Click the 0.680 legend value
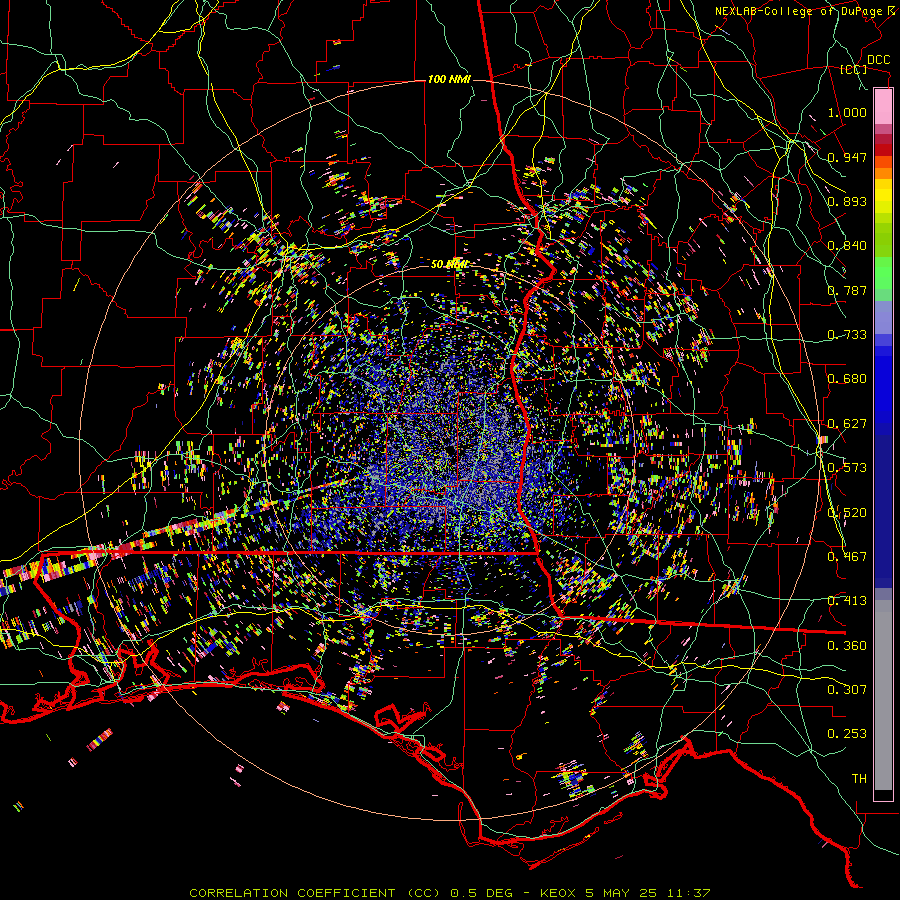The image size is (900, 900). [x=847, y=379]
